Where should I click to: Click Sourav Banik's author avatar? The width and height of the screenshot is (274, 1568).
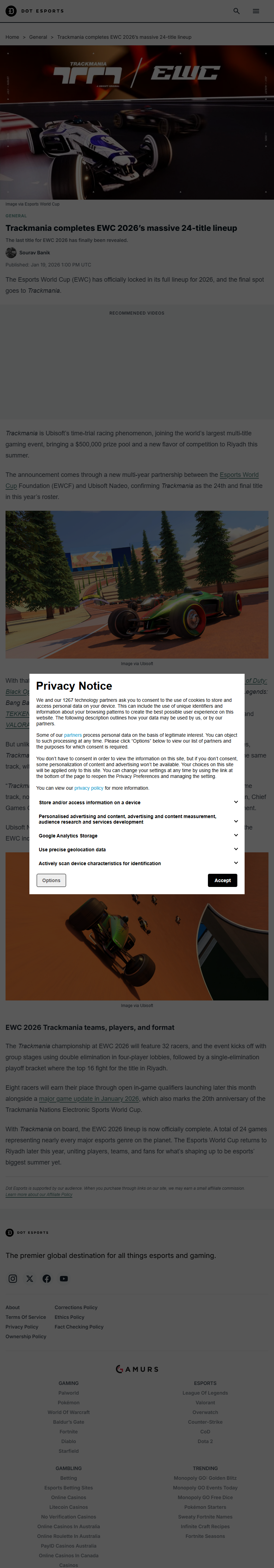11,253
